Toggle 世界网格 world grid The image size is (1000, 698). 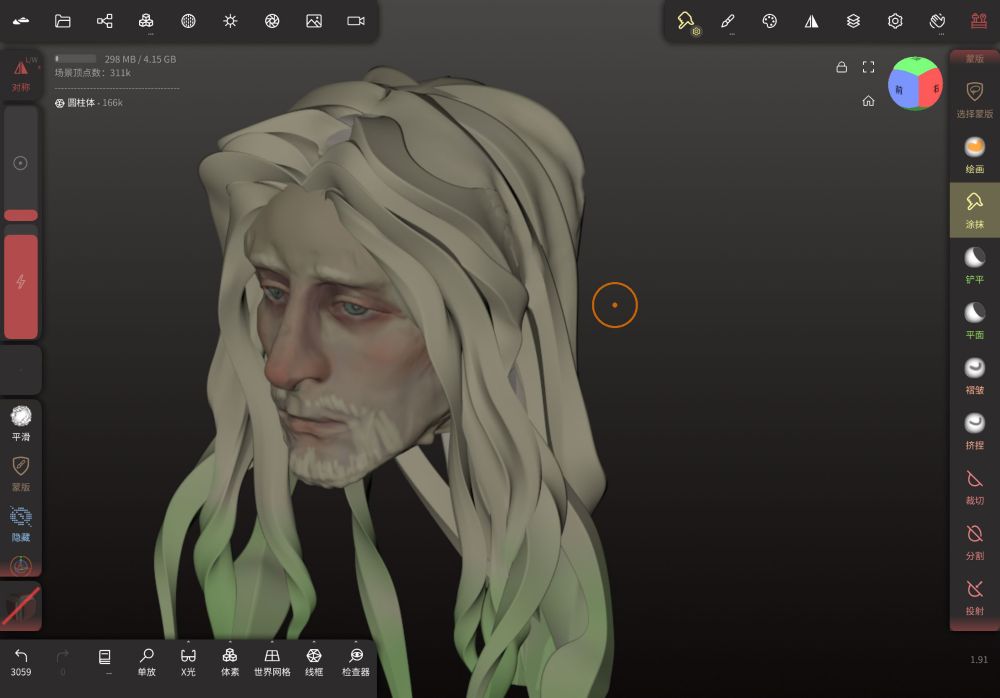[272, 662]
